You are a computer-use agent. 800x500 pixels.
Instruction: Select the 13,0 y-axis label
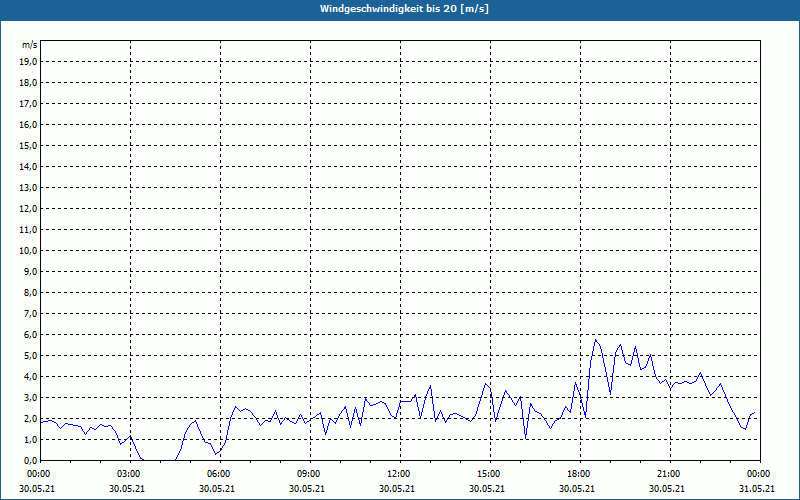click(x=28, y=188)
